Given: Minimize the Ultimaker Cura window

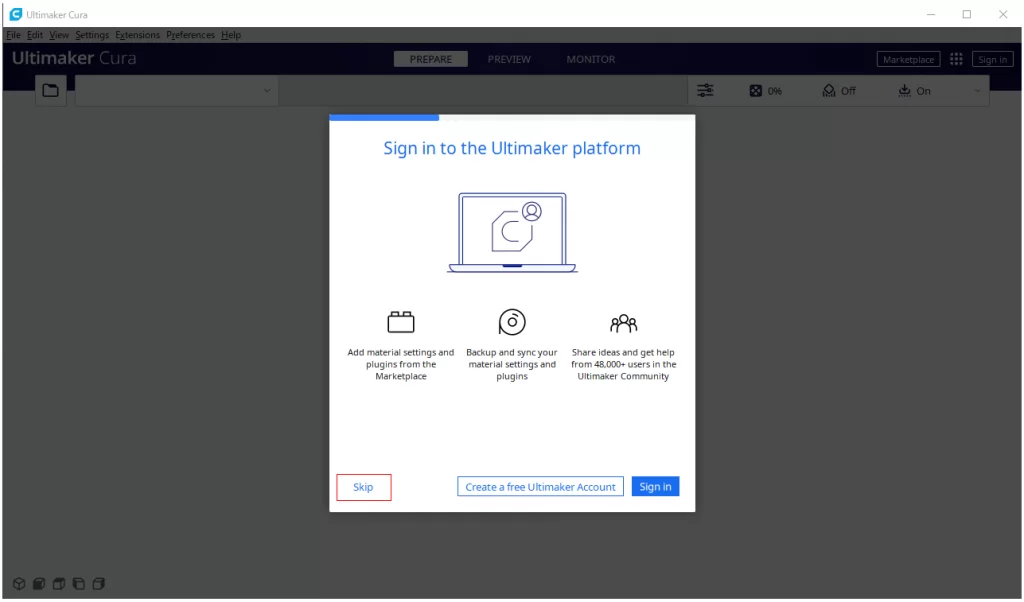Looking at the screenshot, I should [931, 14].
